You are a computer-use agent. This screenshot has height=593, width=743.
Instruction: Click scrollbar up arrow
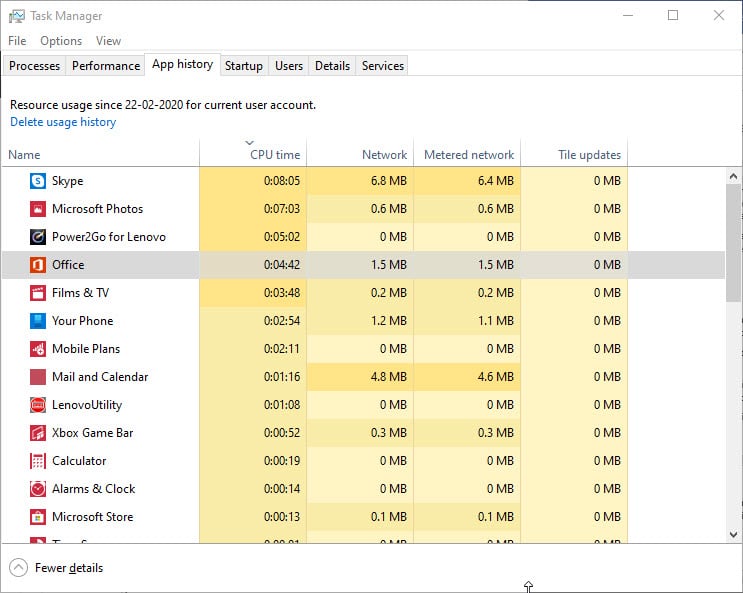734,176
